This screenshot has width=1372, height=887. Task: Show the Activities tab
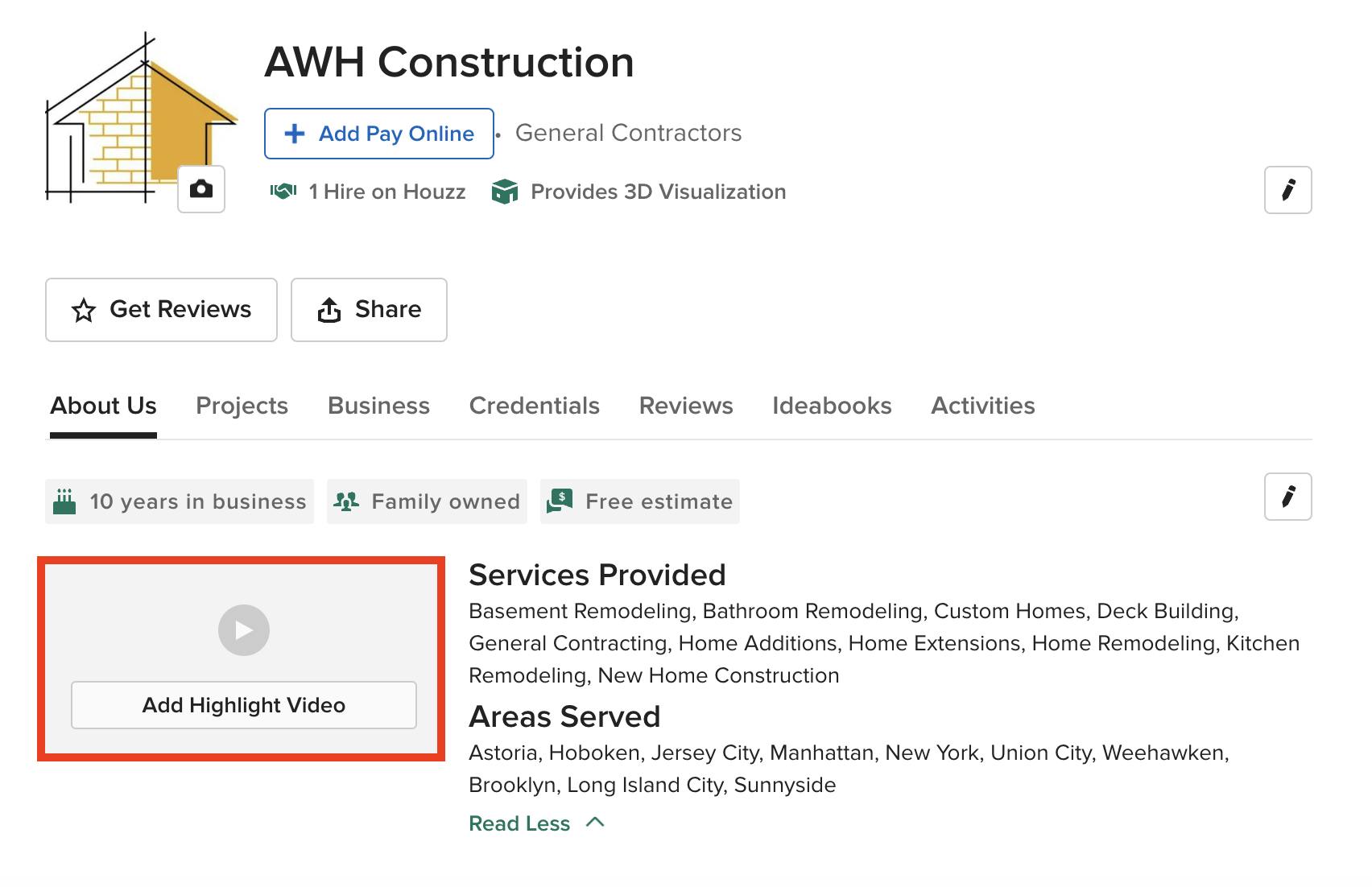pyautogui.click(x=983, y=406)
